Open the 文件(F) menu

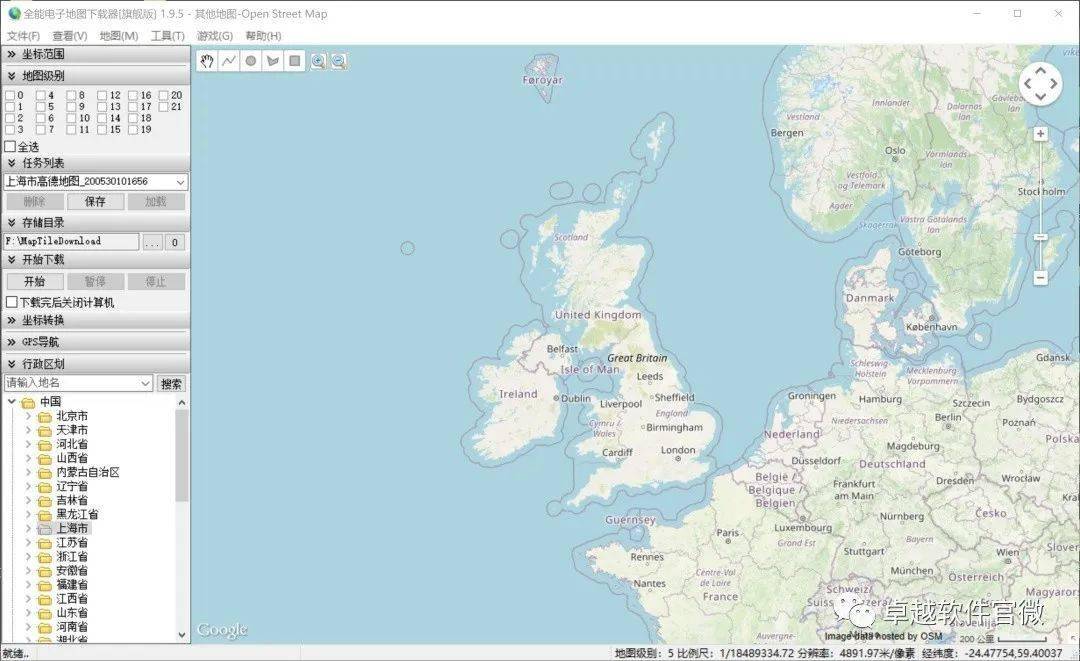tap(23, 36)
